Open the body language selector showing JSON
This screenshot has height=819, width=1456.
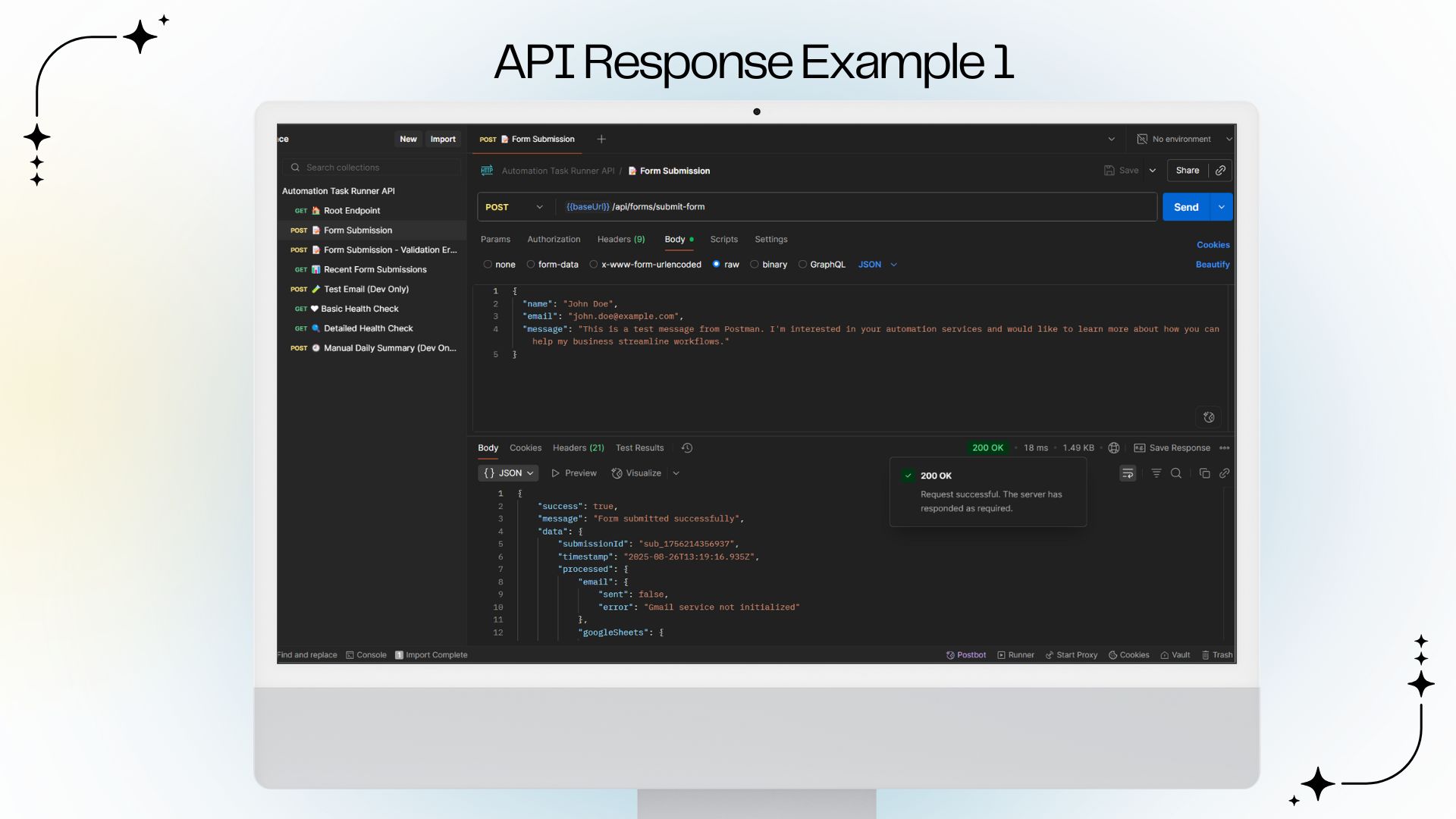pos(877,264)
